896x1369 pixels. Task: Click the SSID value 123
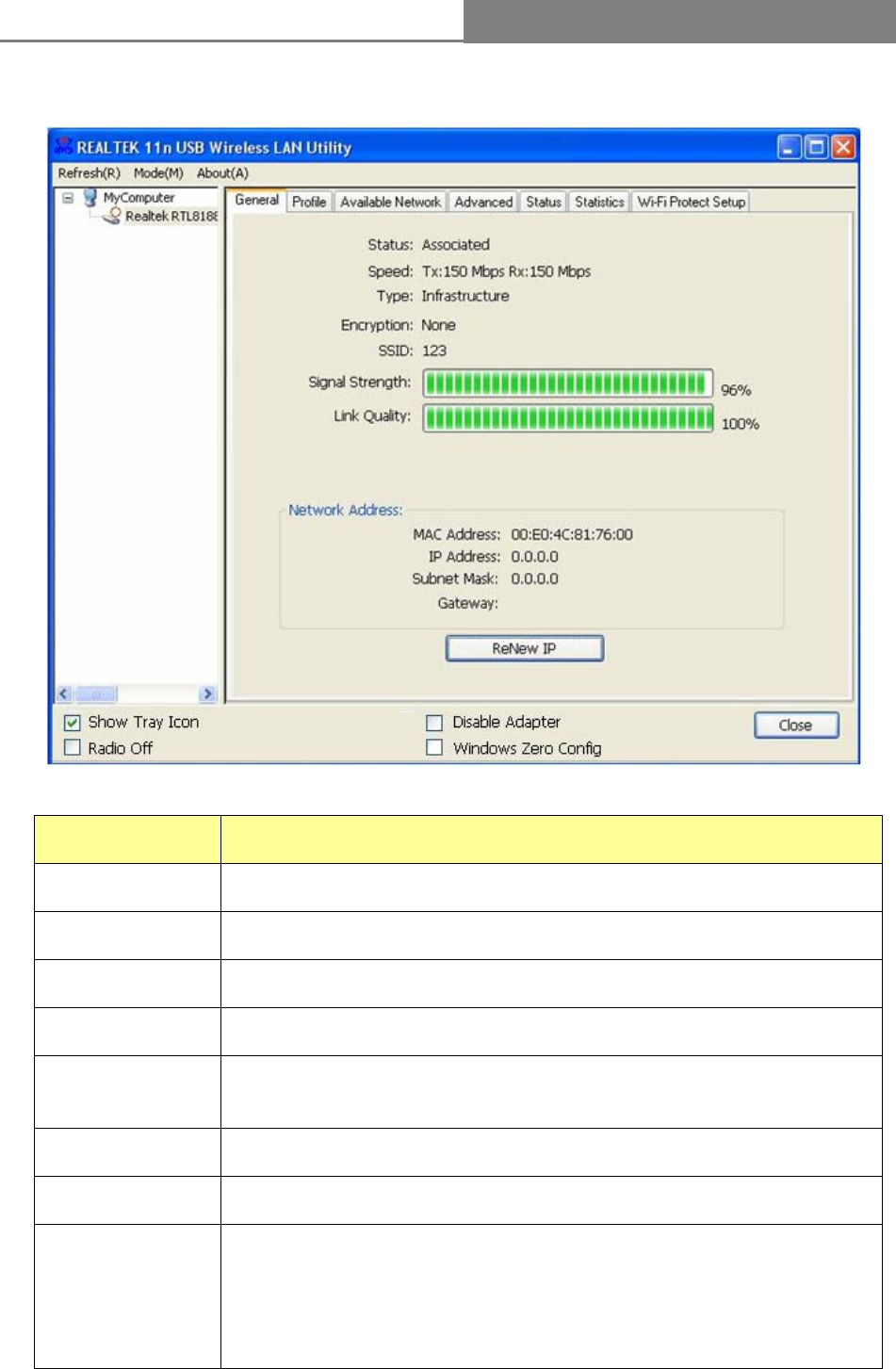point(434,350)
